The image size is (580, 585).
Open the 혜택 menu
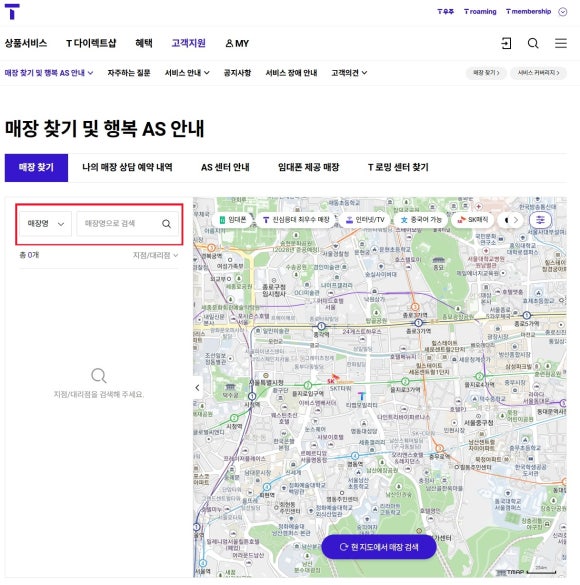[144, 43]
